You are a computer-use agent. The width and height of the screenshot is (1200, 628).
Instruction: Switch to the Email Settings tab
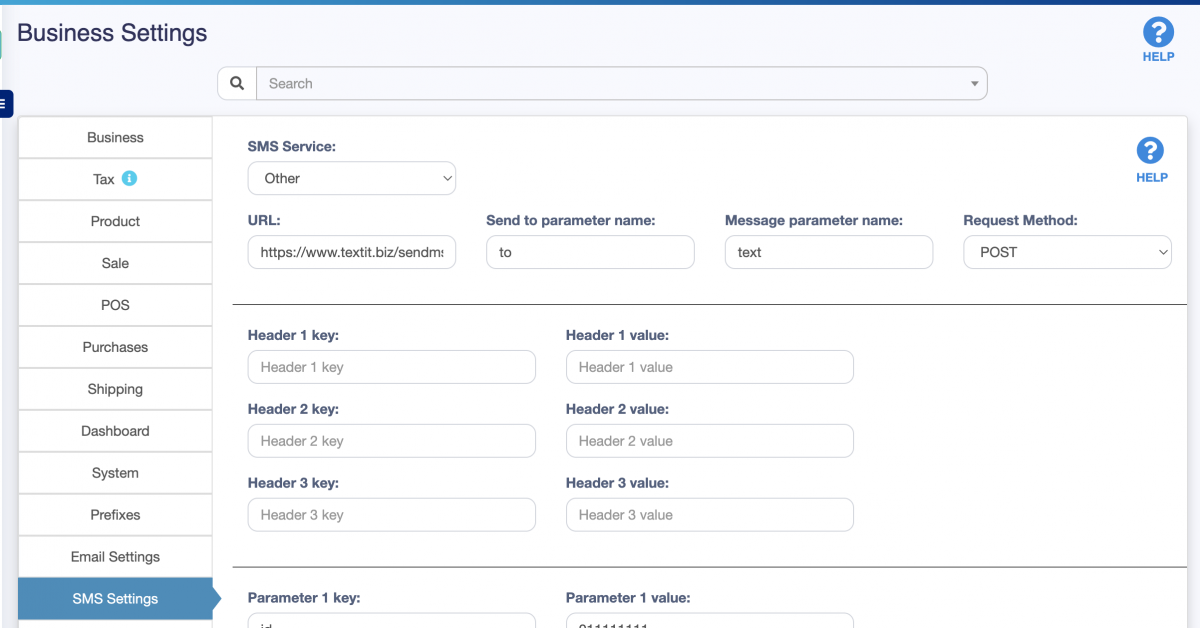coord(115,558)
